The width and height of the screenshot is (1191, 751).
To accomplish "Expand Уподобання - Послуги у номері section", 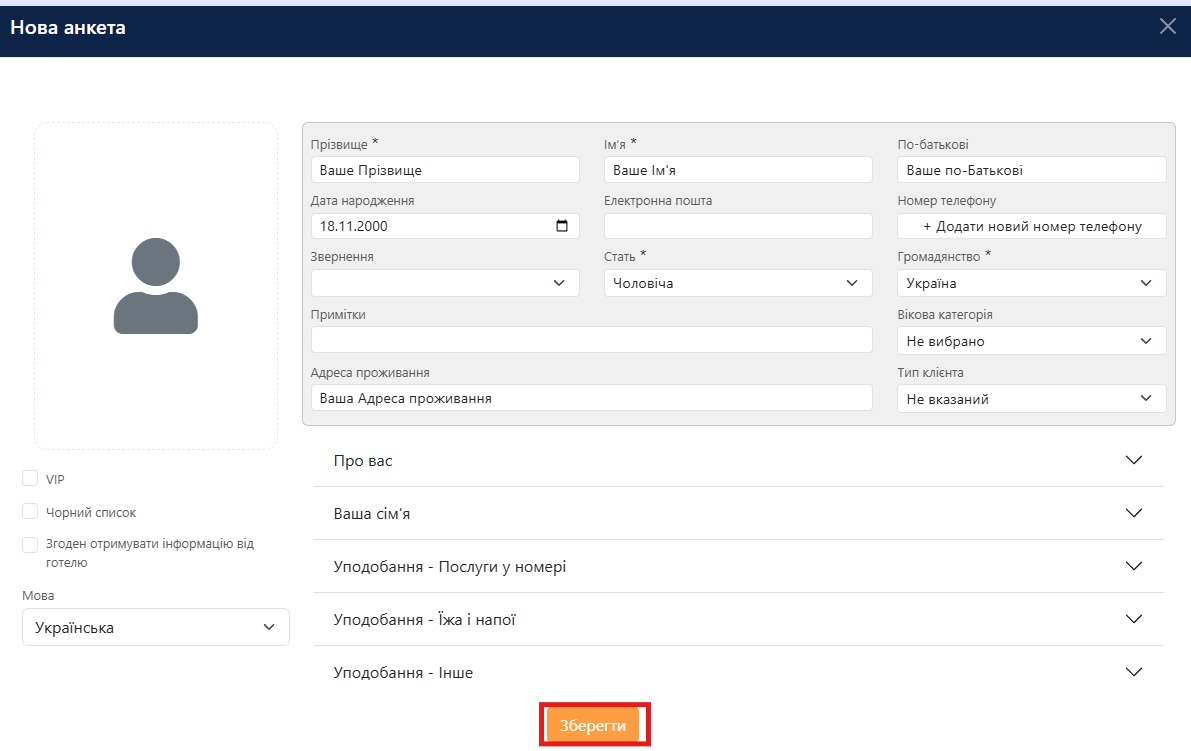I will 738,566.
